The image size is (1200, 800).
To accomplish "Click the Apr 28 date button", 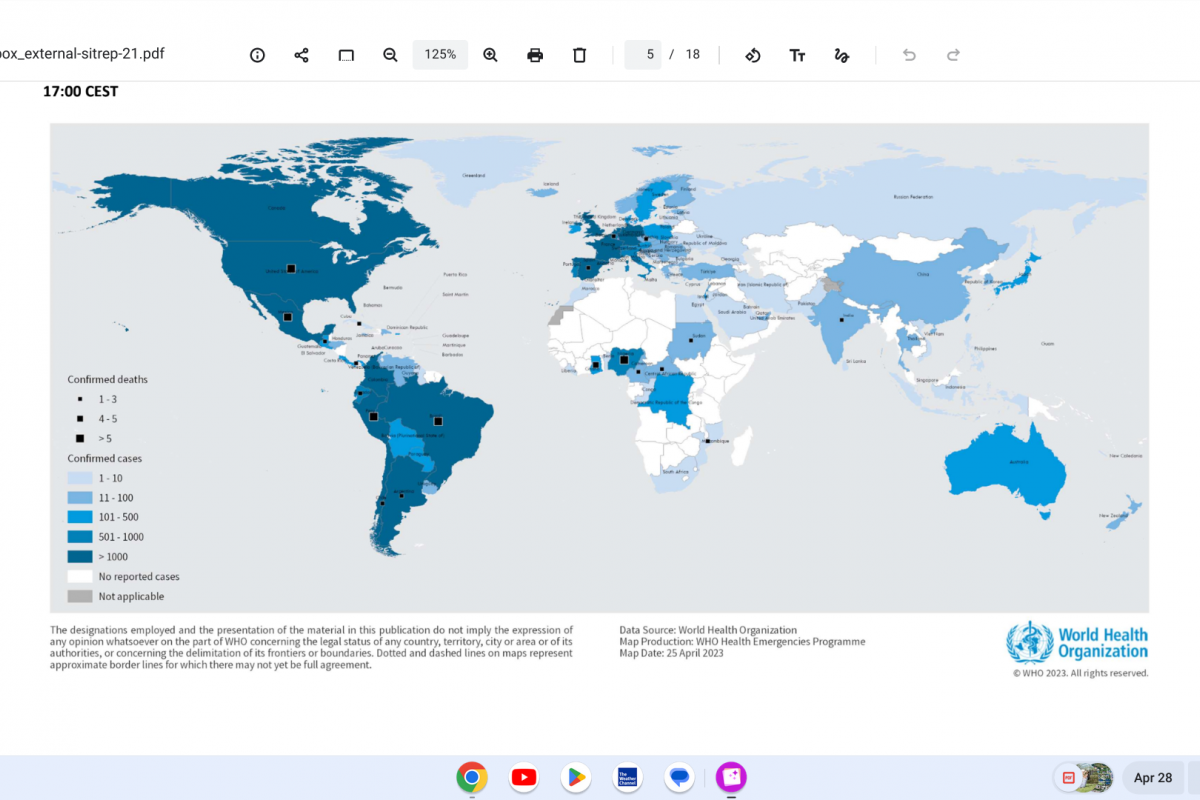I will tap(1153, 777).
